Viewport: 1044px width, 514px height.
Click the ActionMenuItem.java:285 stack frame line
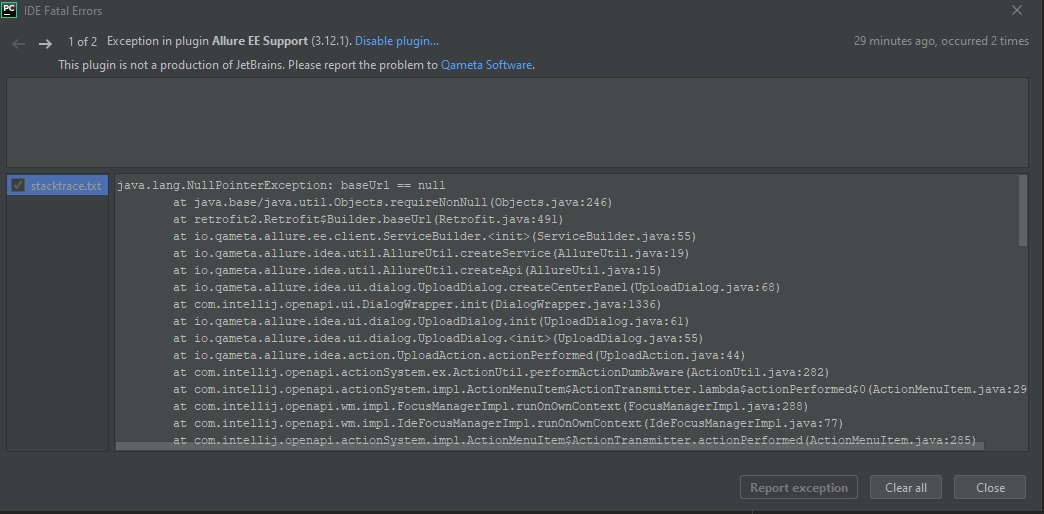pos(575,439)
